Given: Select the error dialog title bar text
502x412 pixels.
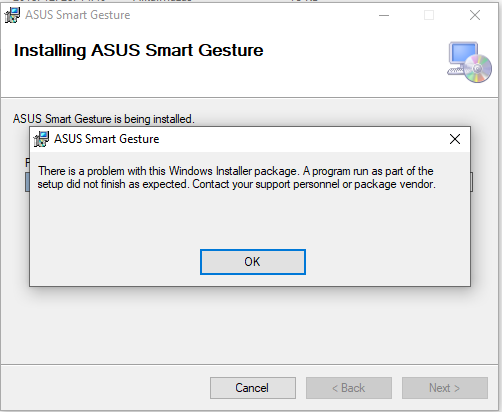Looking at the screenshot, I should [107, 139].
